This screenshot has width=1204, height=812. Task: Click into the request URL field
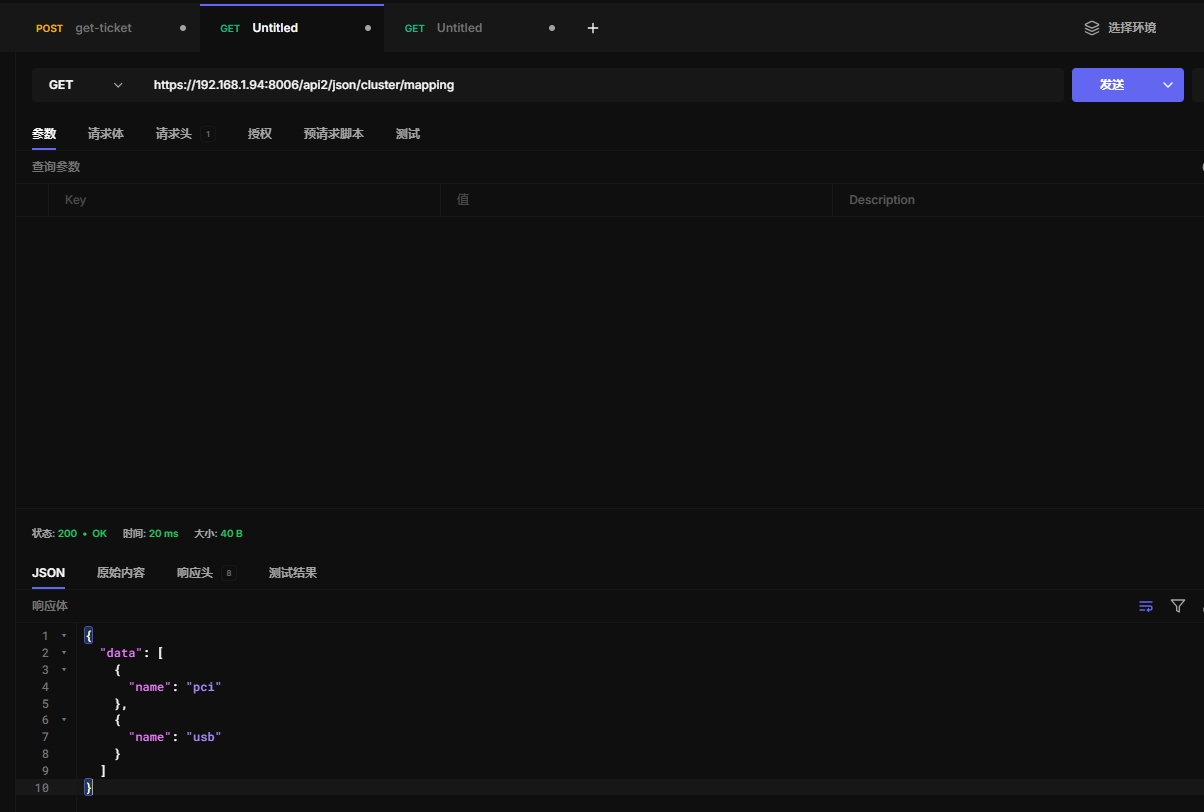[600, 85]
